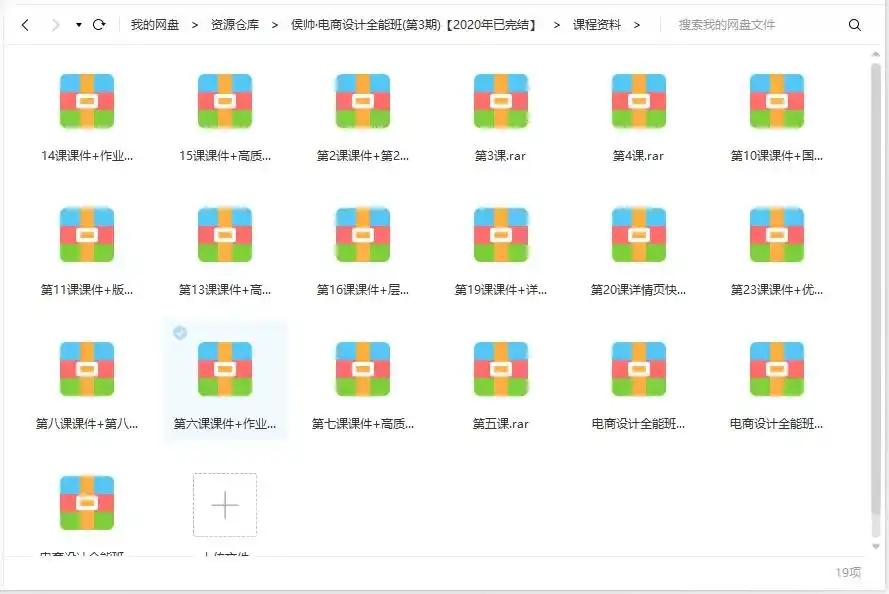Select the 第11课课件+版 archive icon
Screen dimensions: 889x594
[x=87, y=235]
